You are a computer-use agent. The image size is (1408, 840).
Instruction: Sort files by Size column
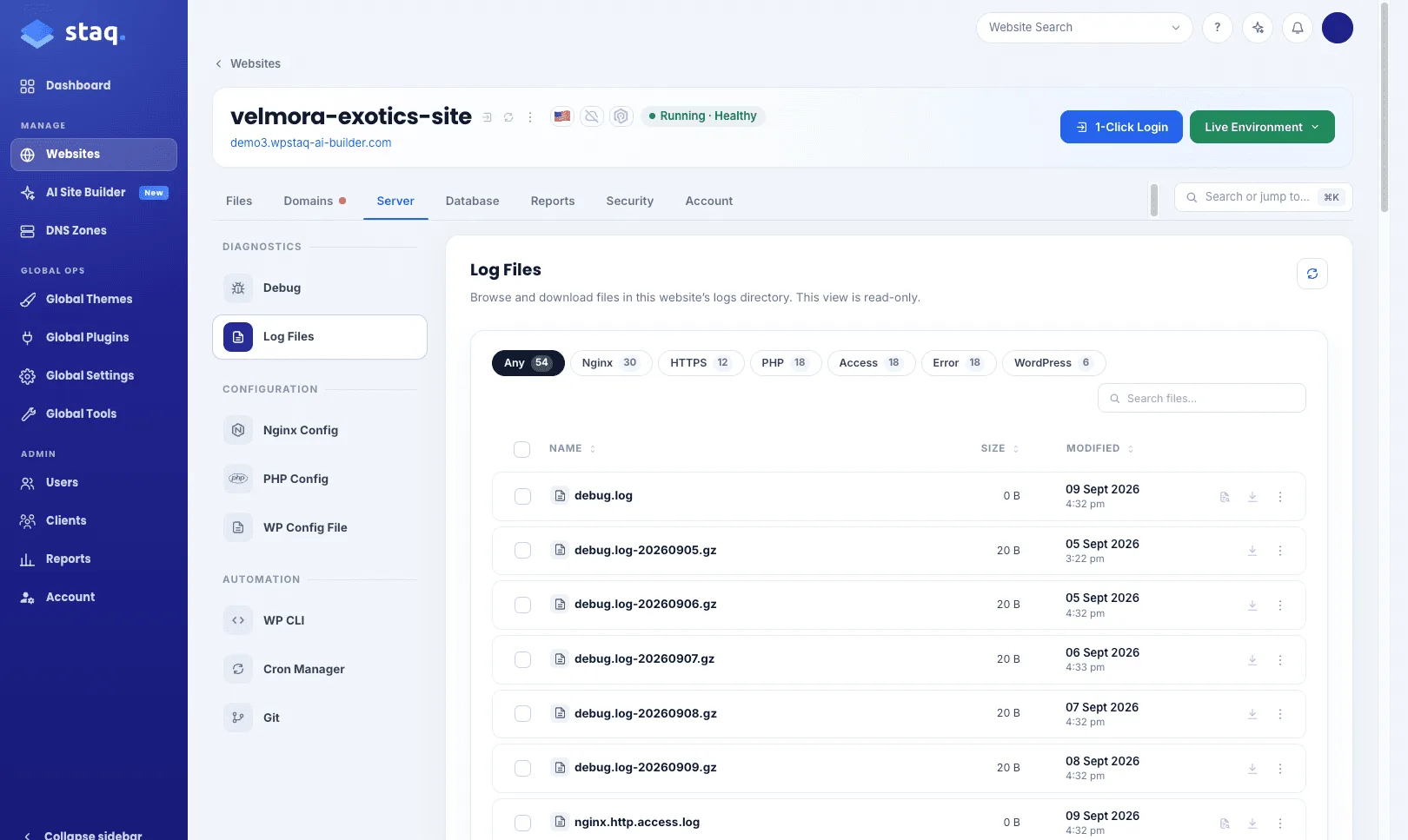[x=1000, y=448]
